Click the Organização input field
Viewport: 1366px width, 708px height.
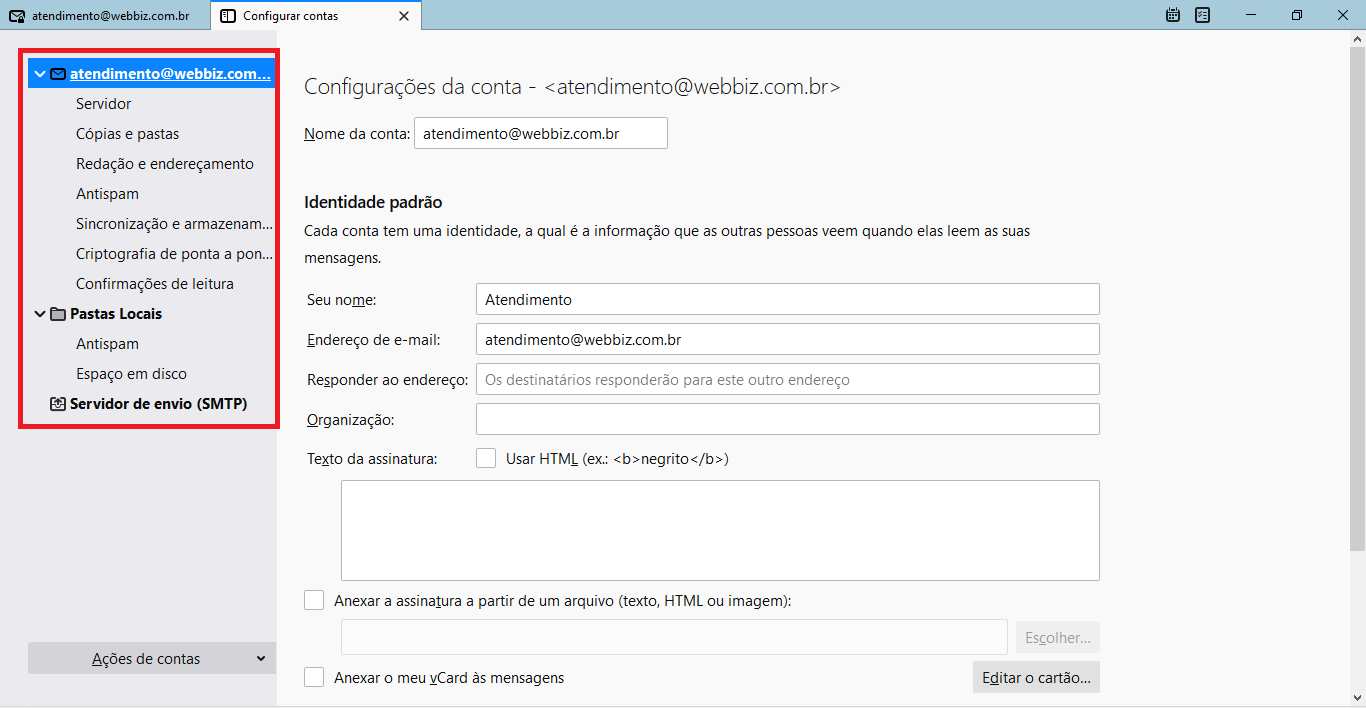tap(787, 419)
